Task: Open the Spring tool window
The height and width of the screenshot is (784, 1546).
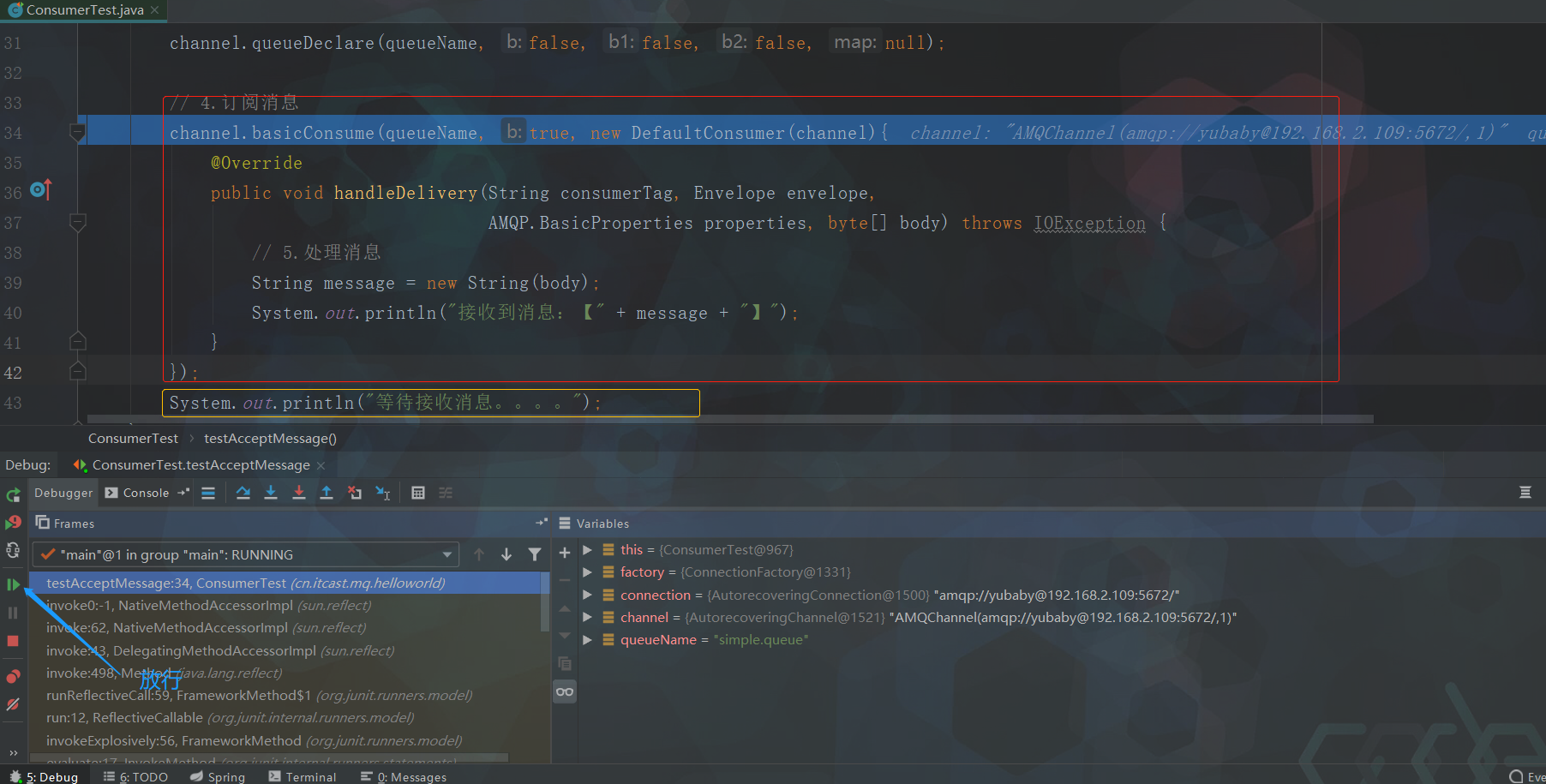Action: tap(218, 776)
